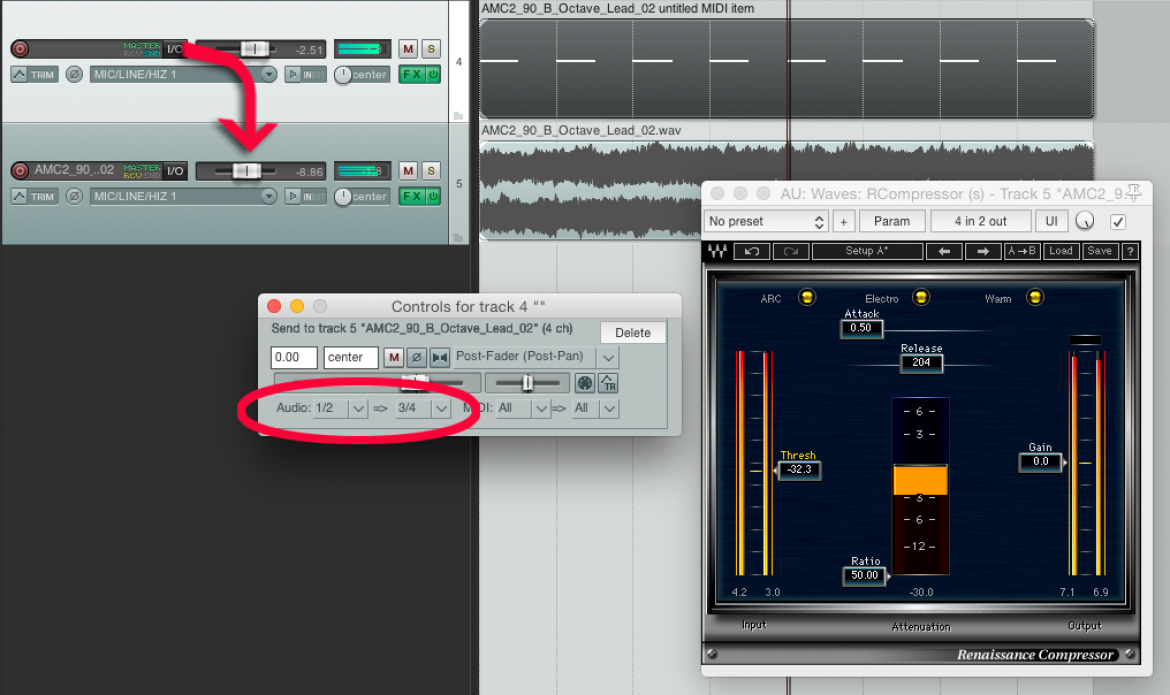This screenshot has height=695, width=1170.
Task: Mute track 4
Action: [407, 49]
